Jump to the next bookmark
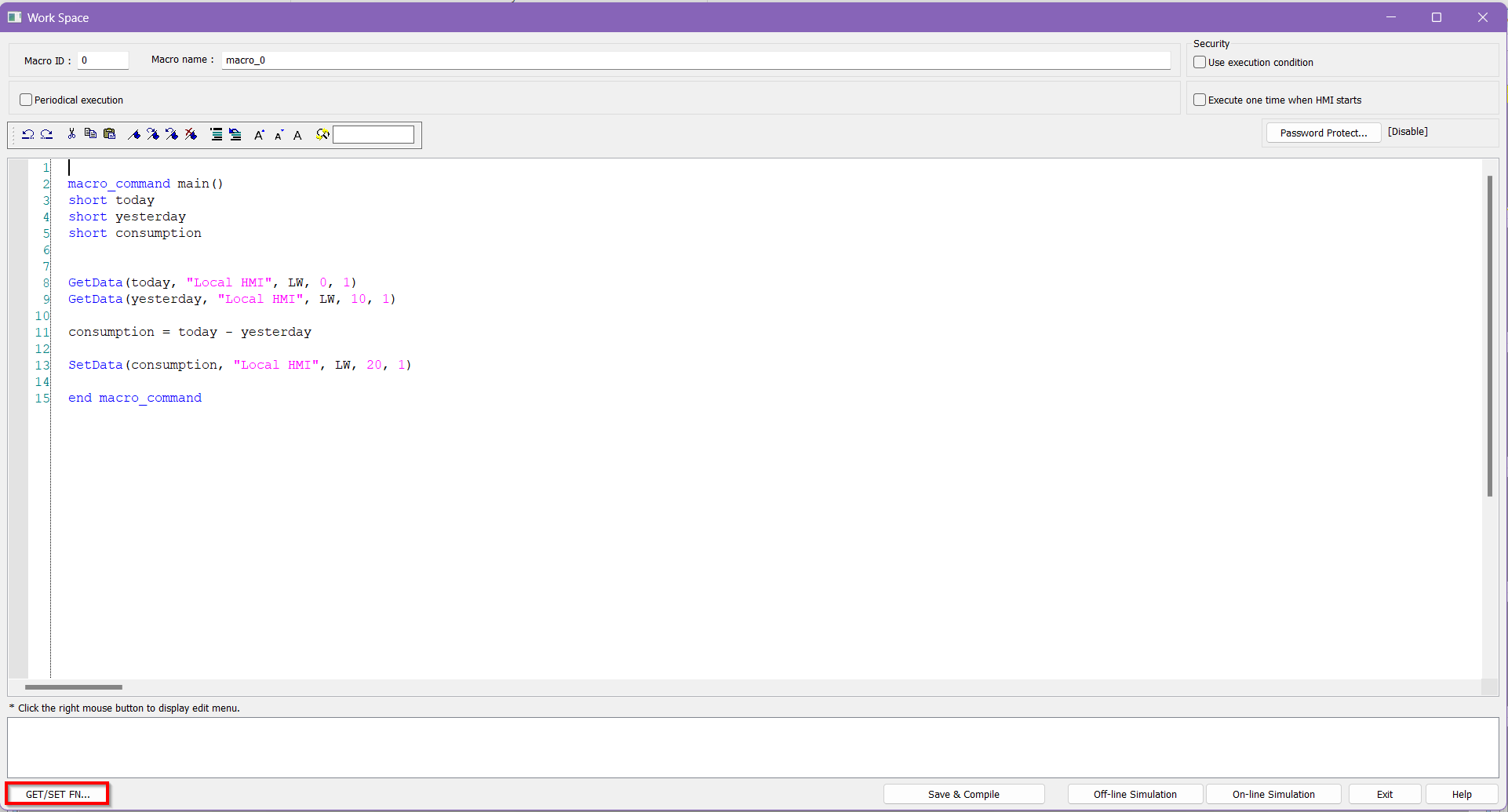Screen dimensions: 1508x812 (x=153, y=134)
